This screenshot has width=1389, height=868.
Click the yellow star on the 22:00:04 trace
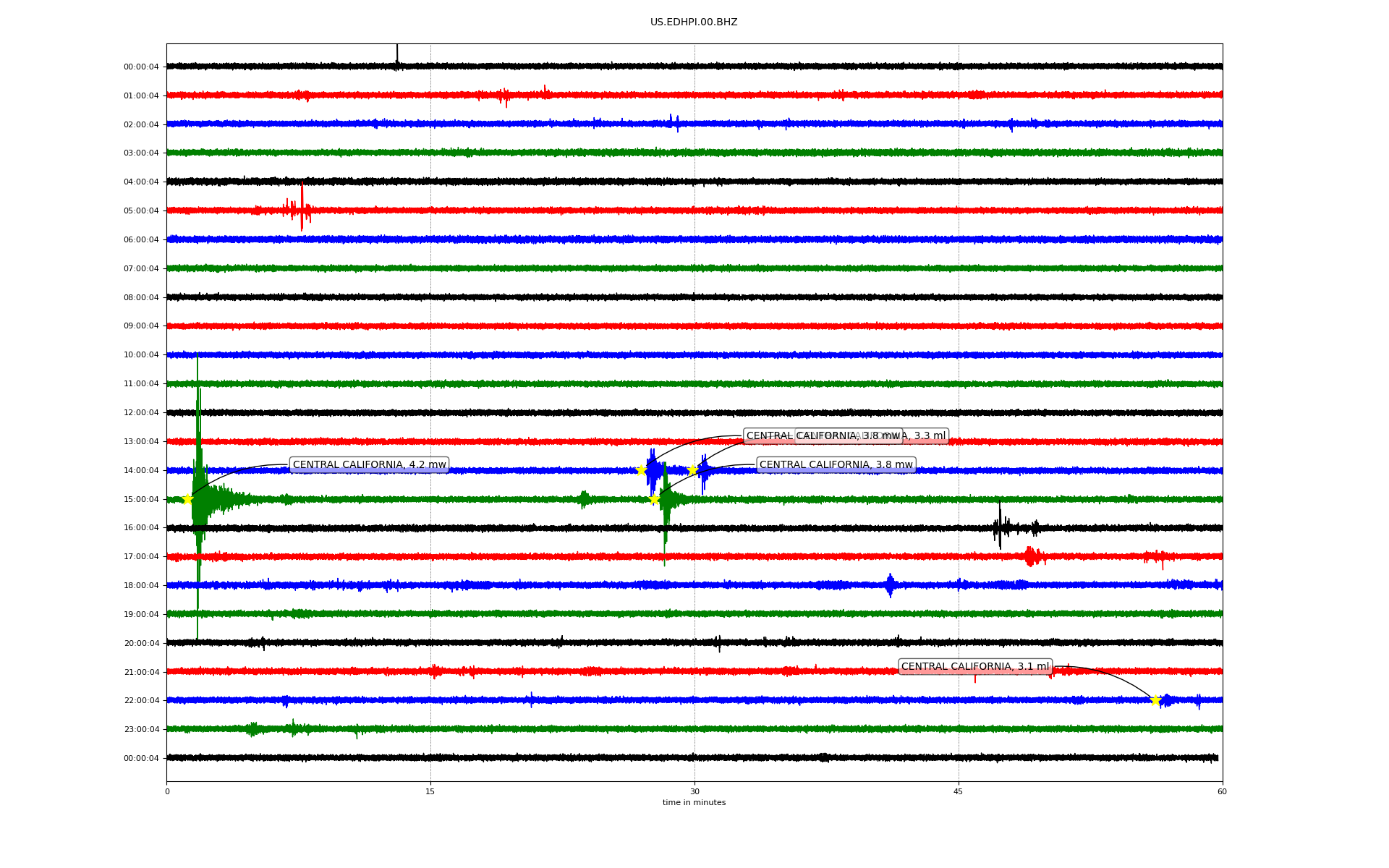(1155, 700)
